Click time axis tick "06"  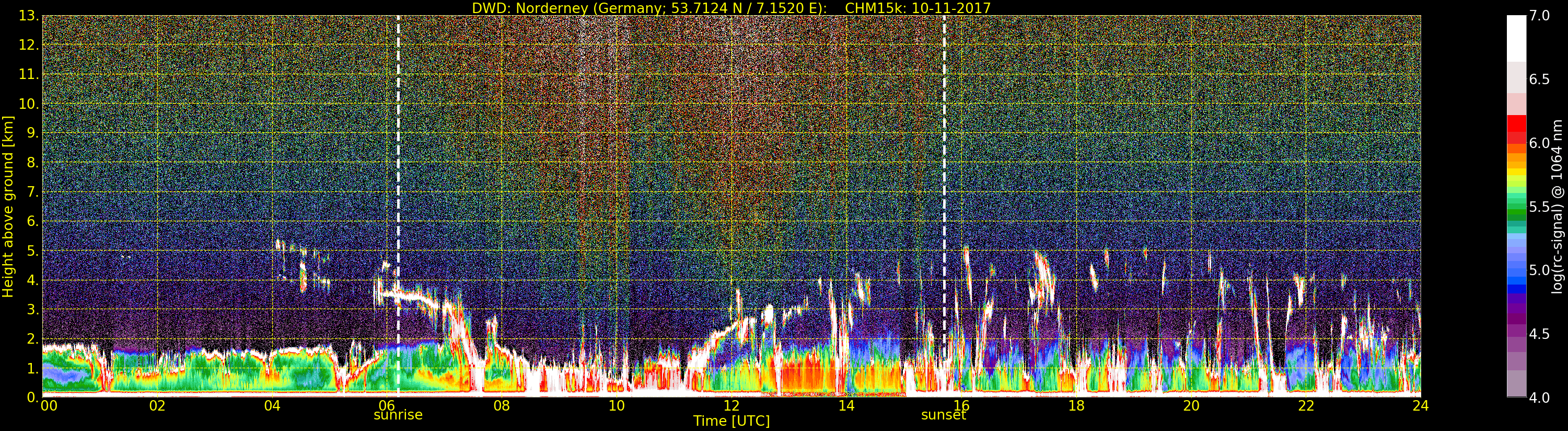coord(387,406)
